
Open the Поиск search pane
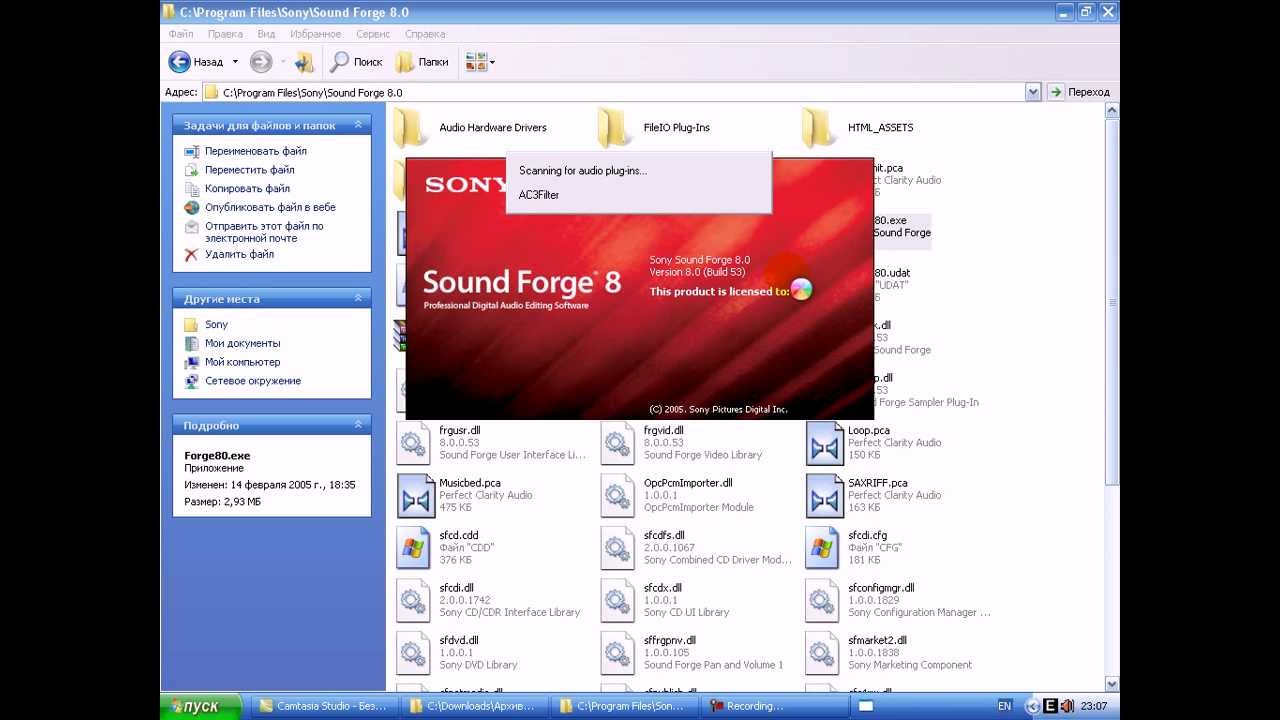(356, 62)
